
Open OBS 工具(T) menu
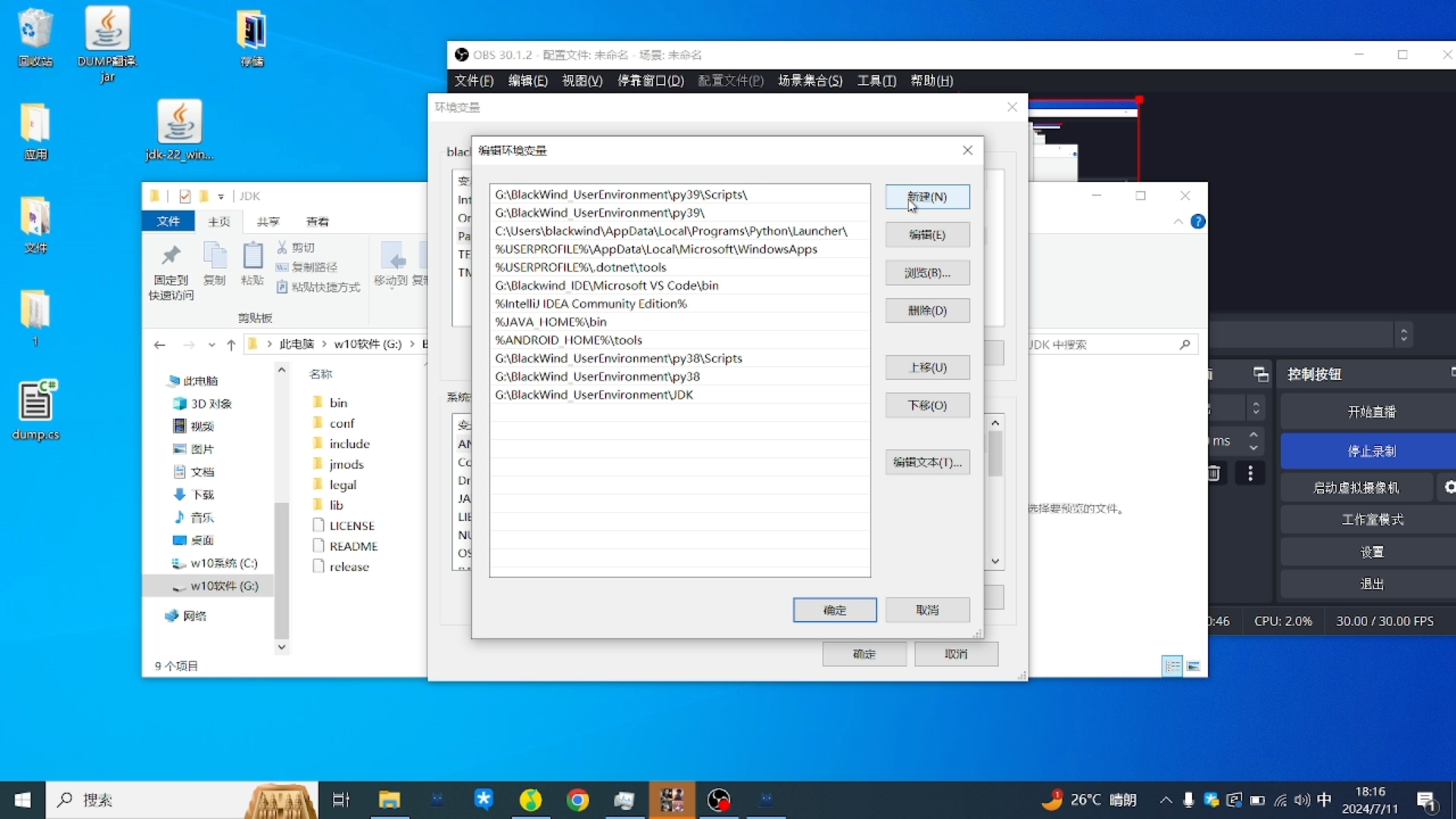[x=876, y=80]
